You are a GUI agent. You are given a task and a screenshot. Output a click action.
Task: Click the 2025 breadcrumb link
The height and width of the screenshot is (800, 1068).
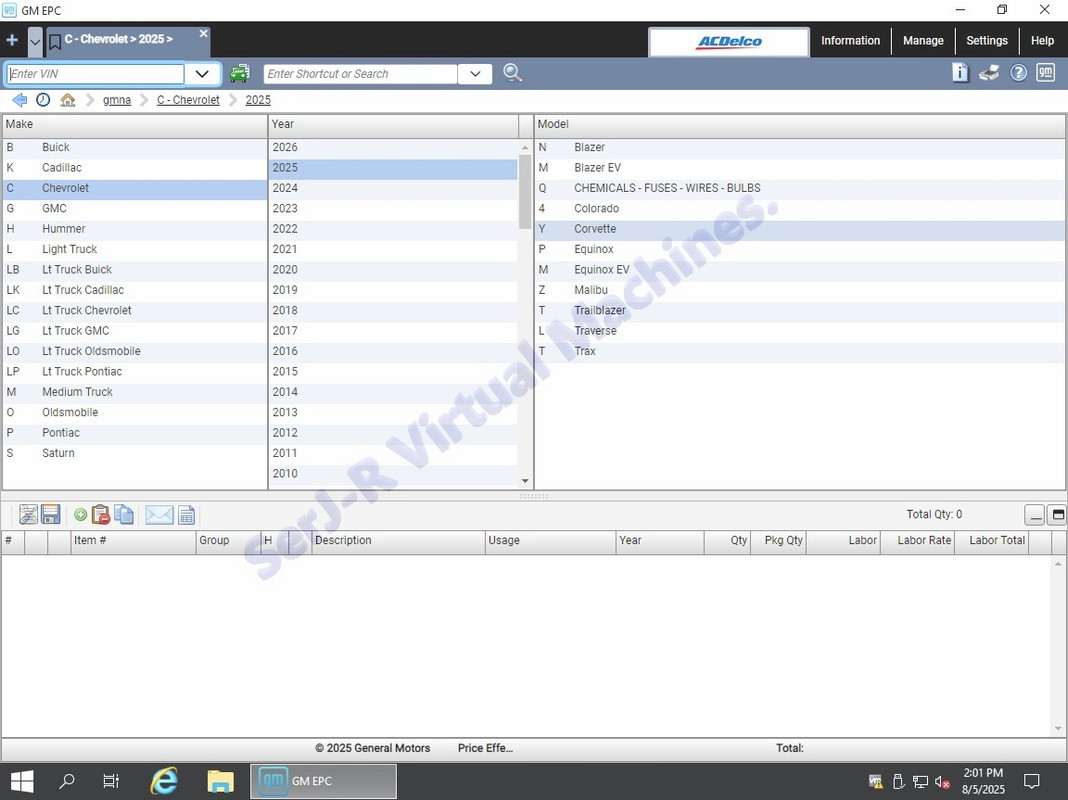(x=258, y=100)
